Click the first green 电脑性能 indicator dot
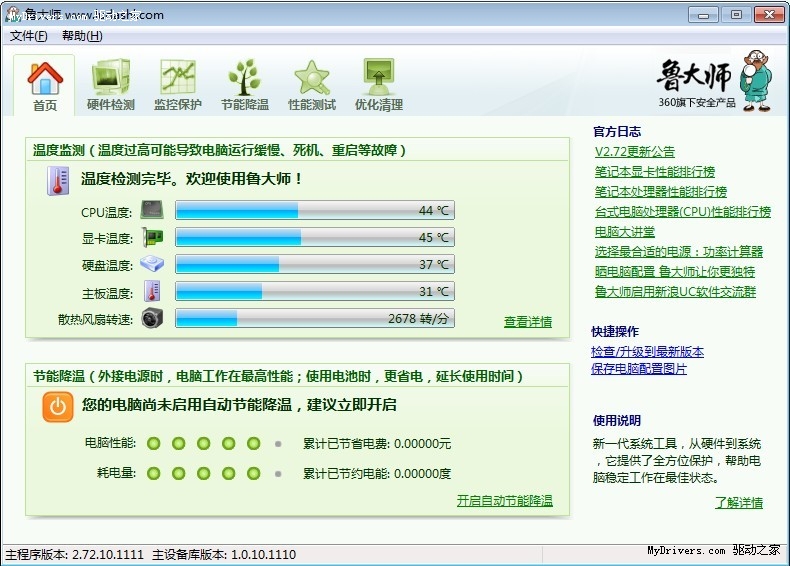This screenshot has width=790, height=566. point(154,443)
